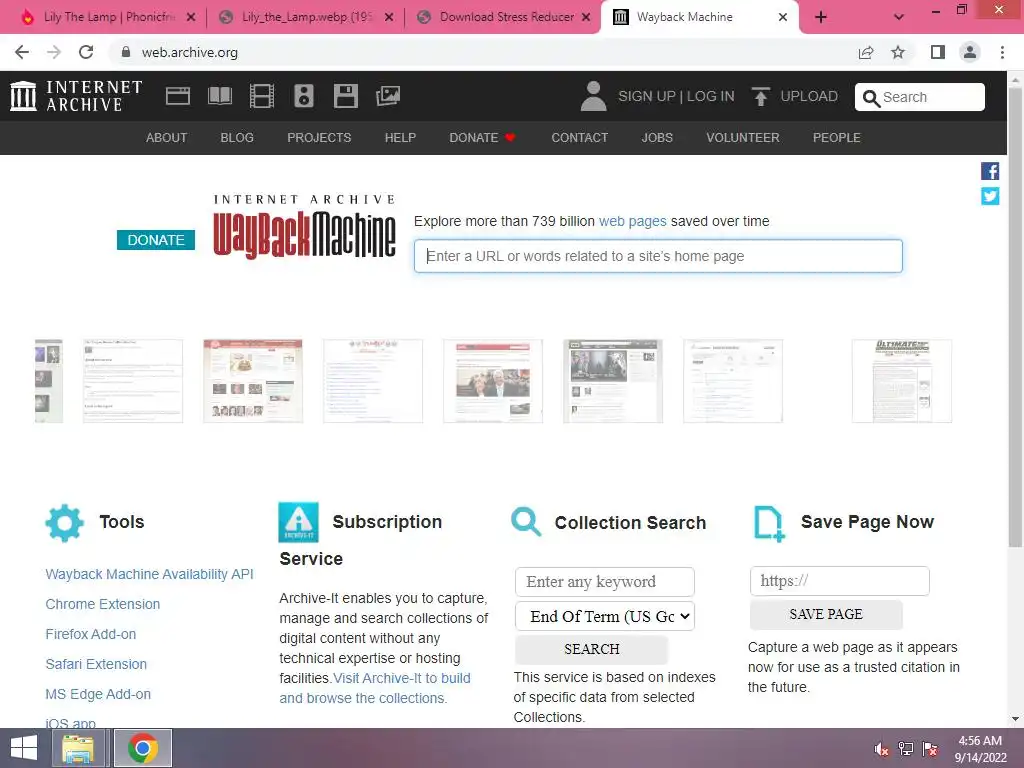
Task: Click the Save Page Now document icon
Action: tap(769, 523)
